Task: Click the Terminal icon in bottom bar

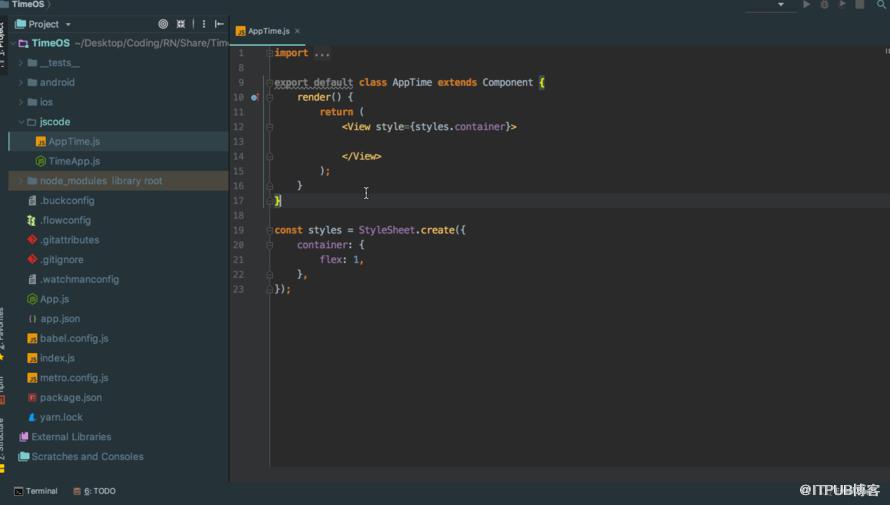Action: 19,491
